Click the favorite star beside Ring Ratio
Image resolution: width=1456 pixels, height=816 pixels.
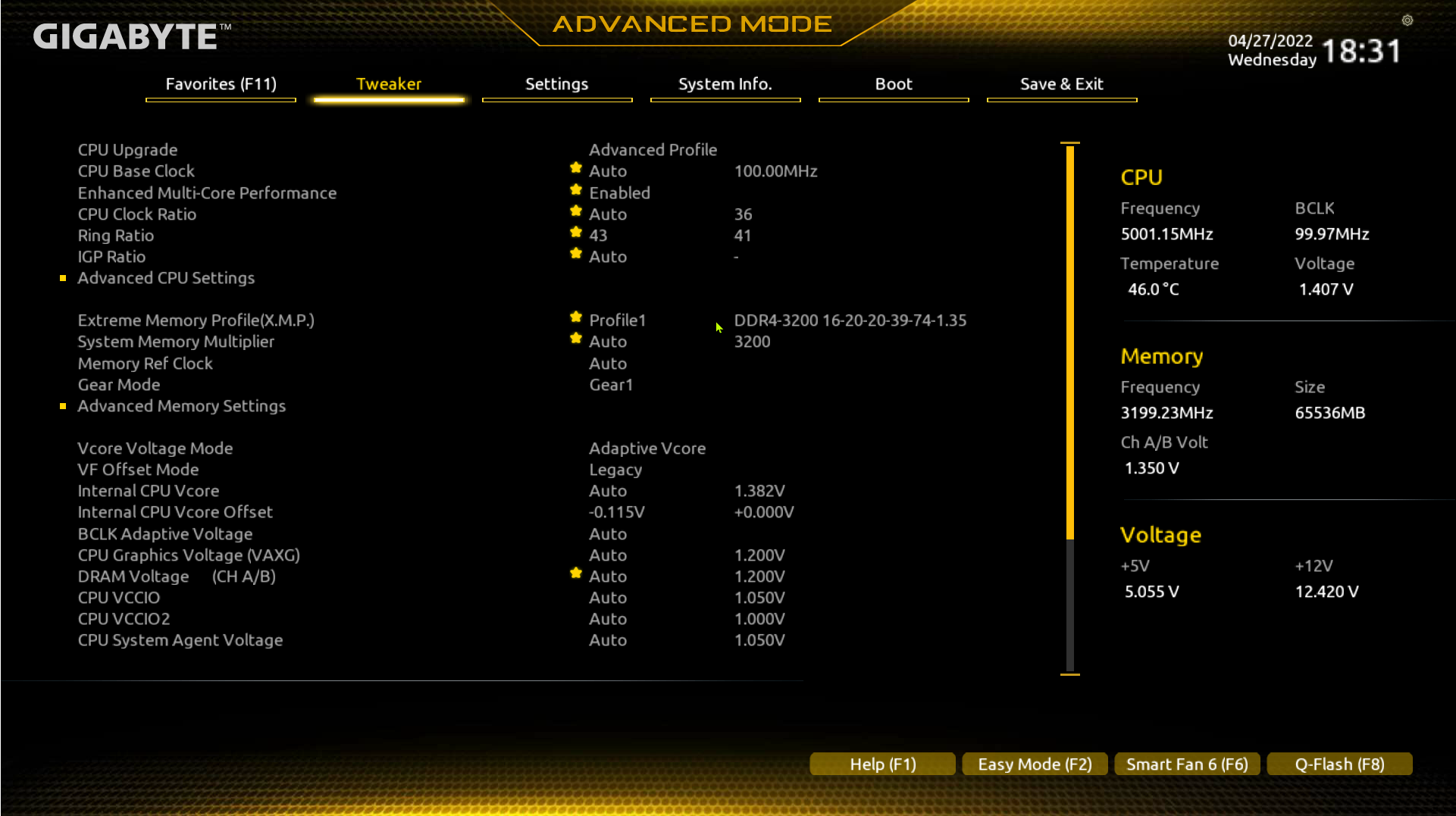[x=576, y=232]
